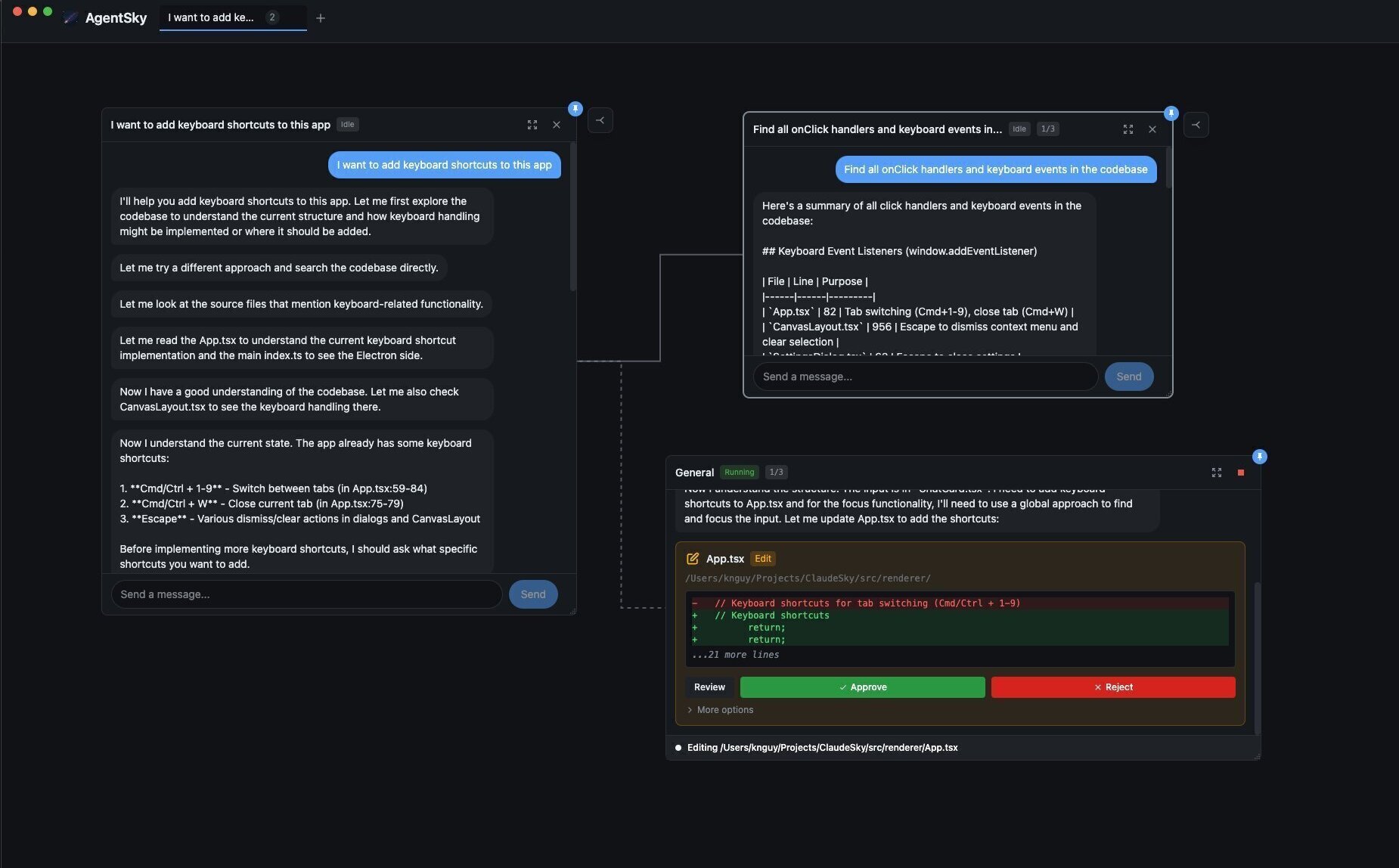This screenshot has height=868, width=1399.
Task: Switch to Review mode on the diff card
Action: point(708,687)
